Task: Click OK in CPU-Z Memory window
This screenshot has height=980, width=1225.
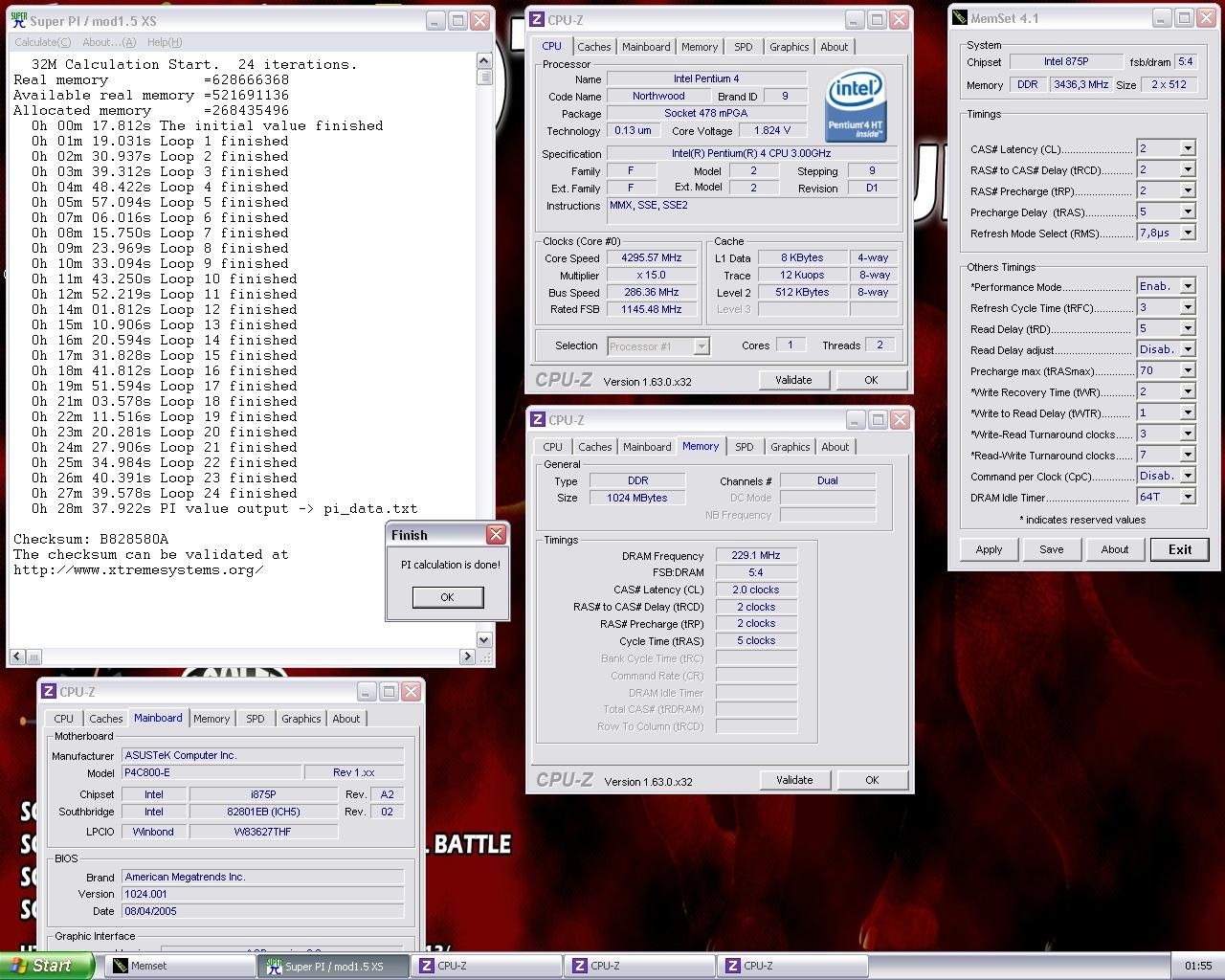Action: coord(872,780)
